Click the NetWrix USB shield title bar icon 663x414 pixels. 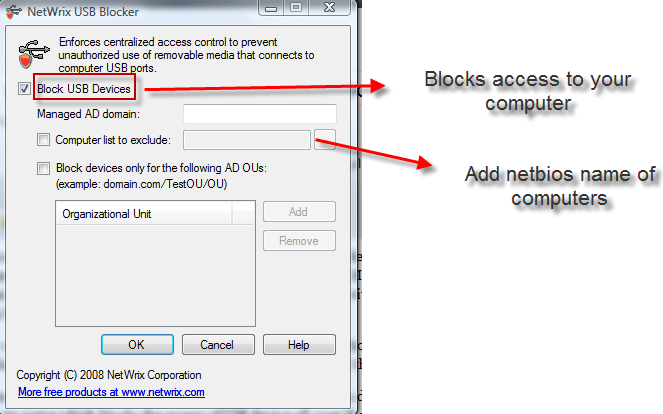(x=14, y=11)
